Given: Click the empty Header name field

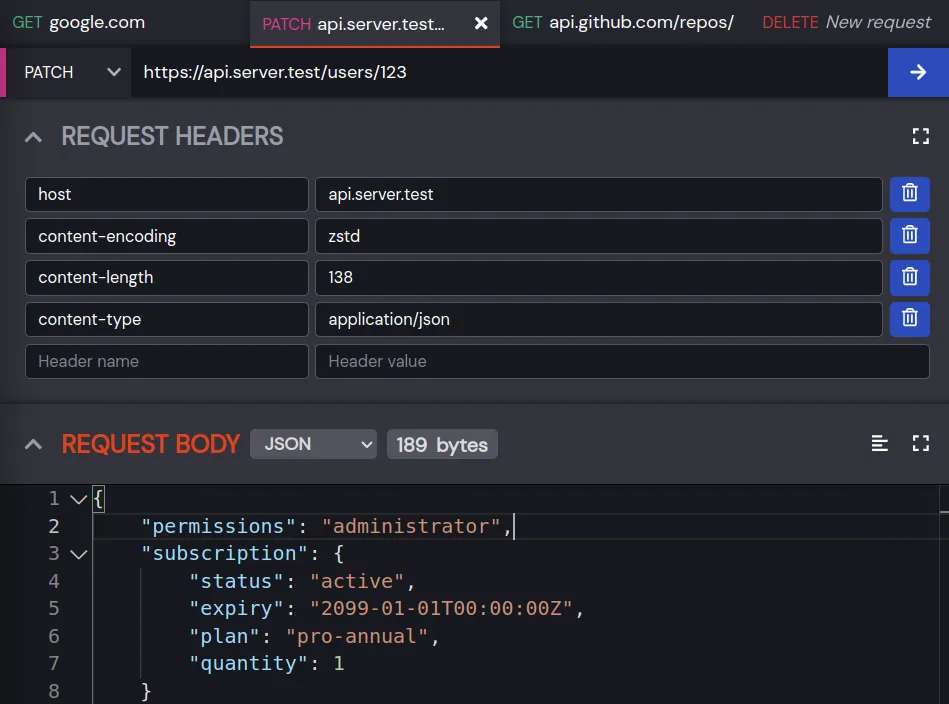Looking at the screenshot, I should click(x=166, y=361).
